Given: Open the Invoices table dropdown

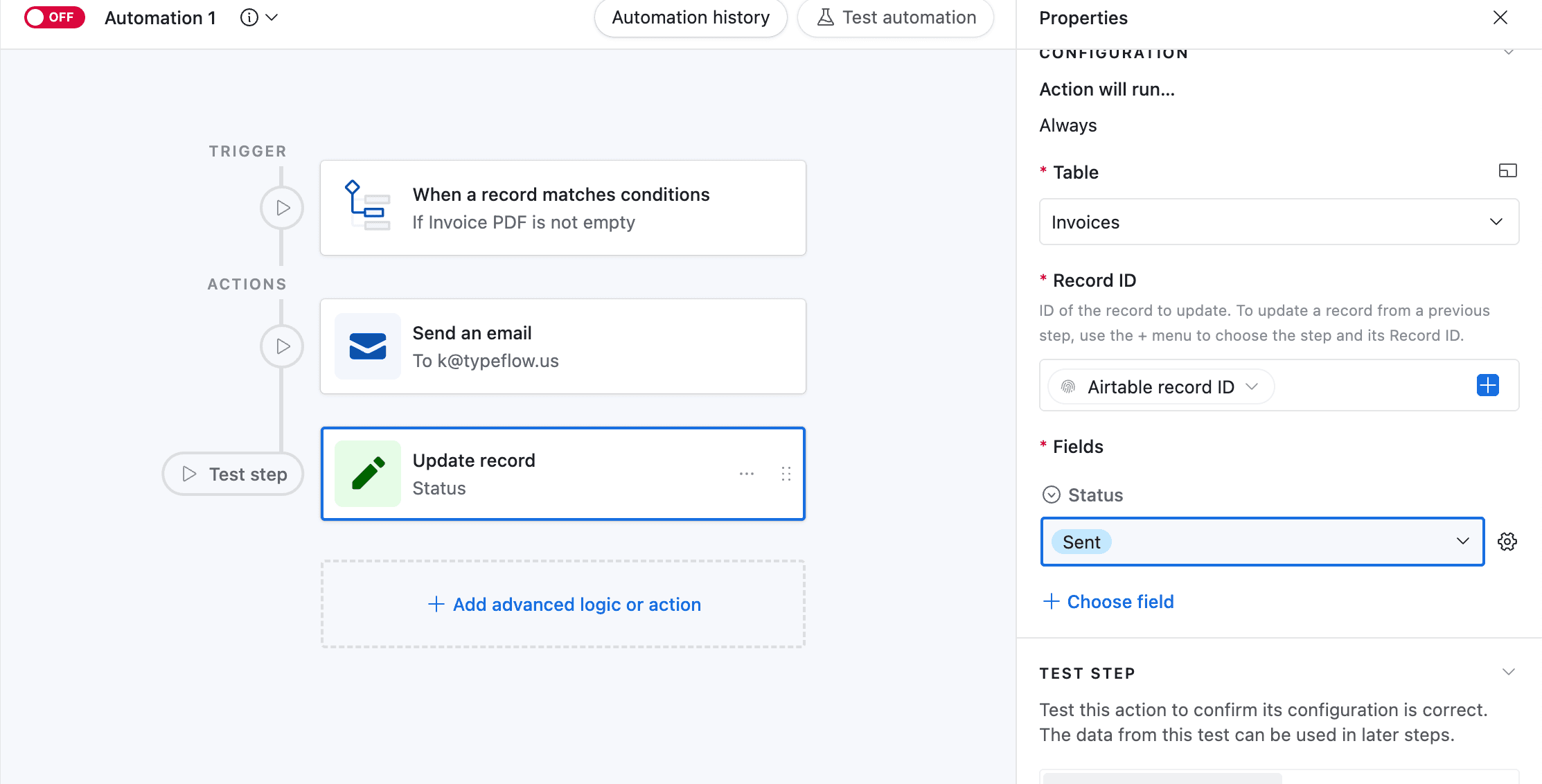Looking at the screenshot, I should click(1278, 222).
